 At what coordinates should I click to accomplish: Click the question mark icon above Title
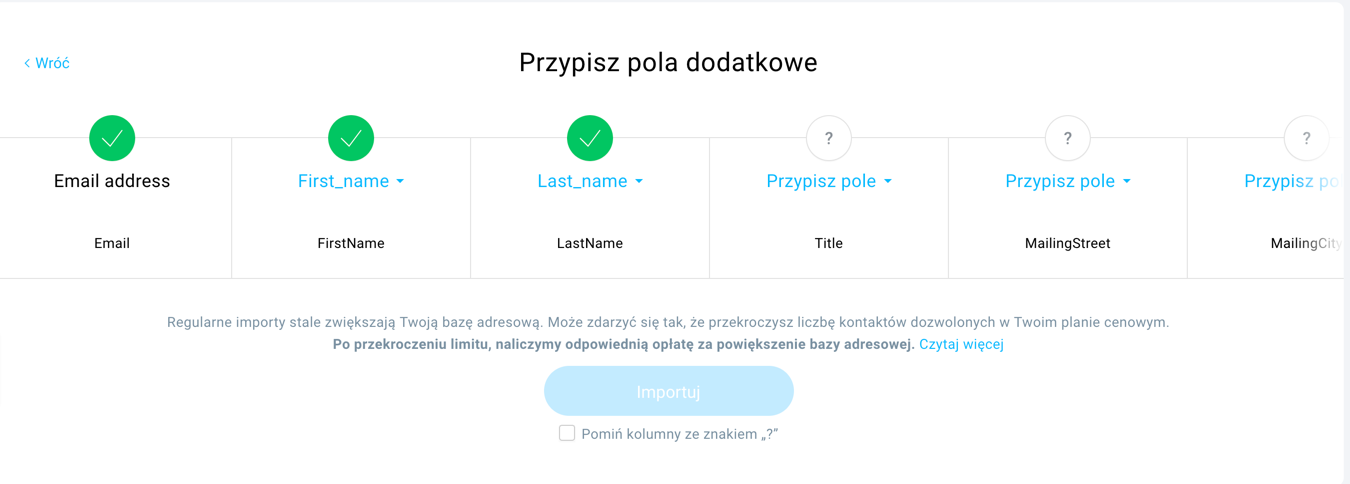click(829, 138)
